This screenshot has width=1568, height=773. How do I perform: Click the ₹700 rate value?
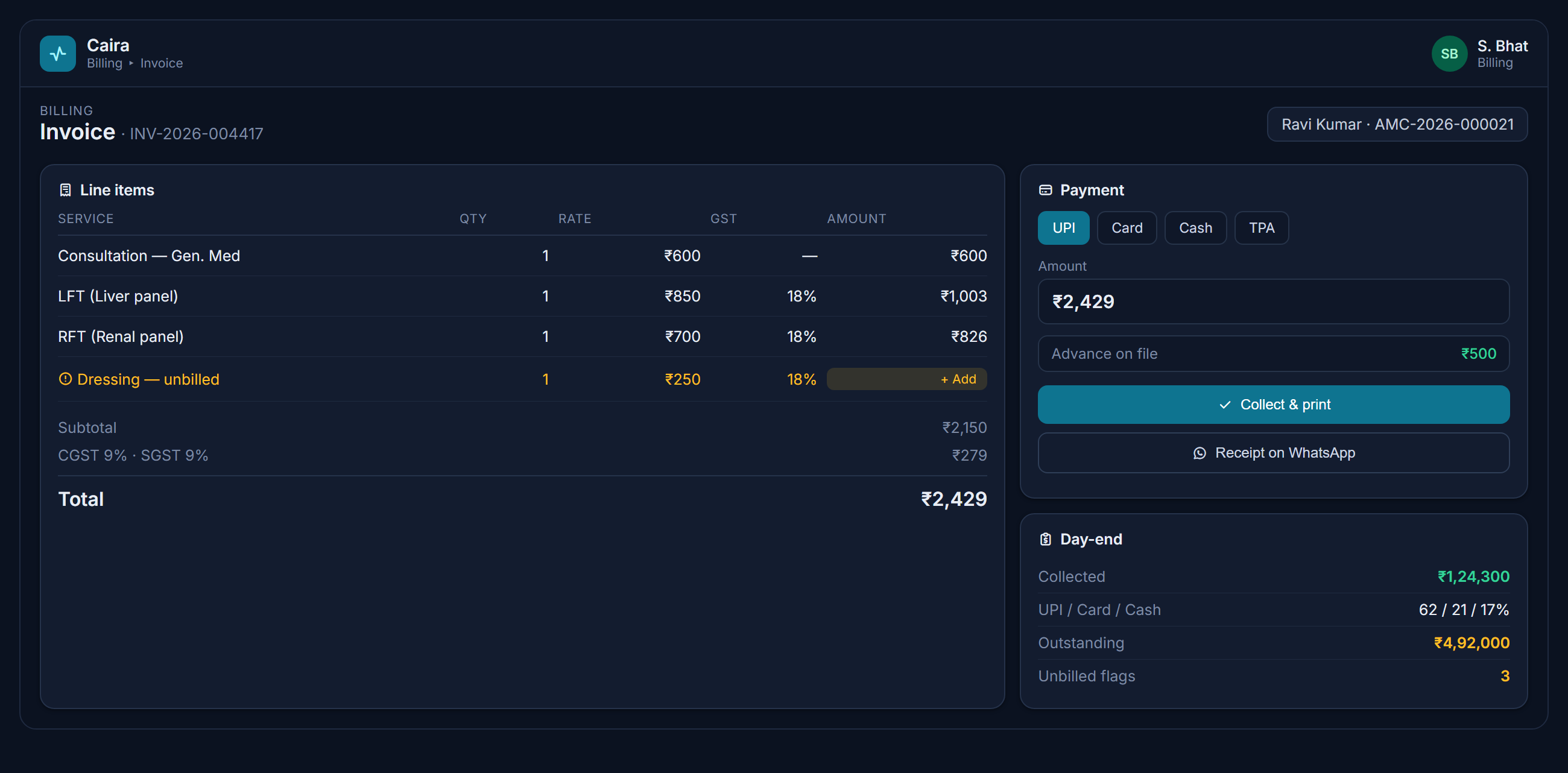coord(682,336)
